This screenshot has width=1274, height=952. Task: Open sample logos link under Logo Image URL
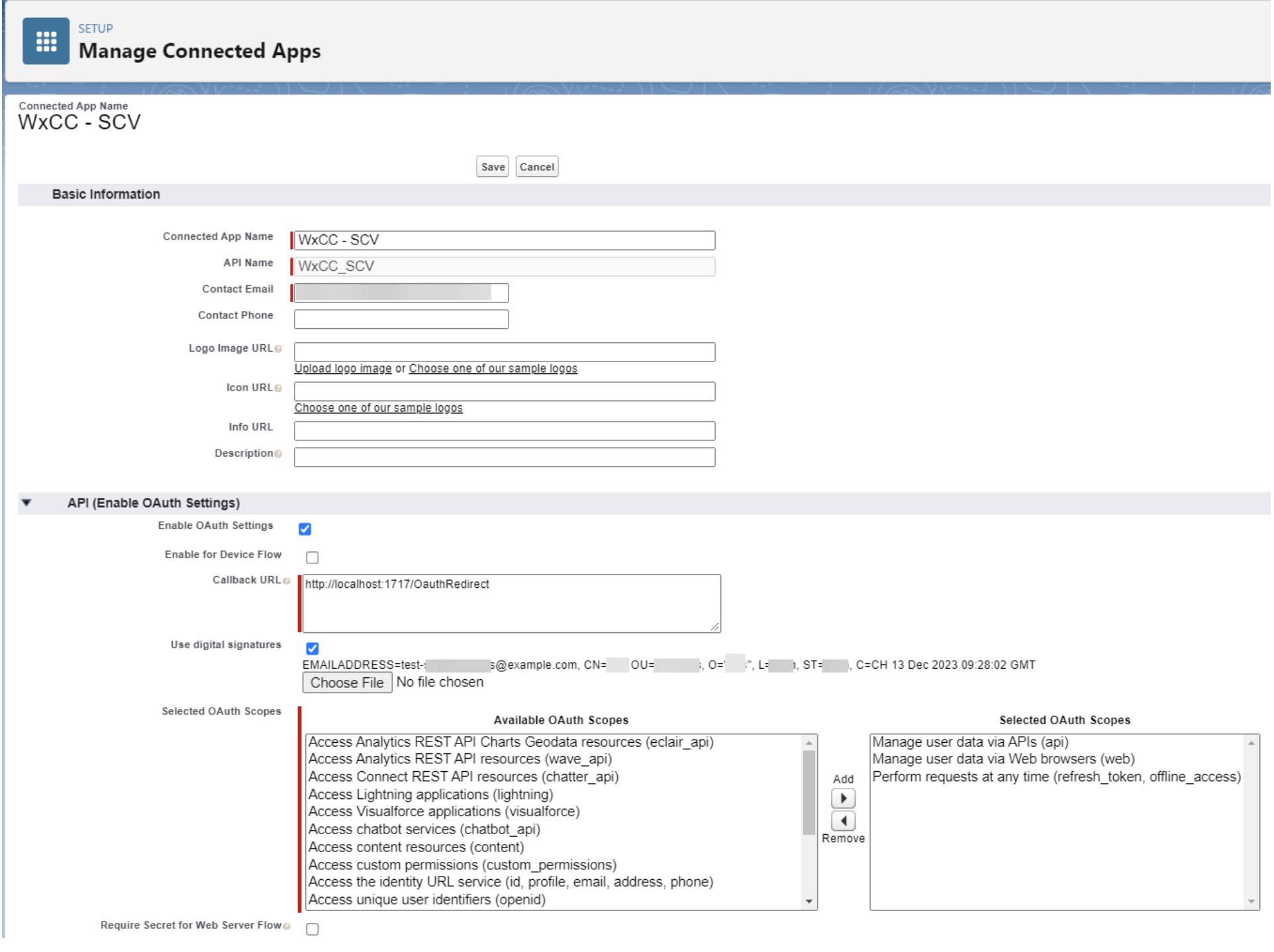(x=494, y=369)
